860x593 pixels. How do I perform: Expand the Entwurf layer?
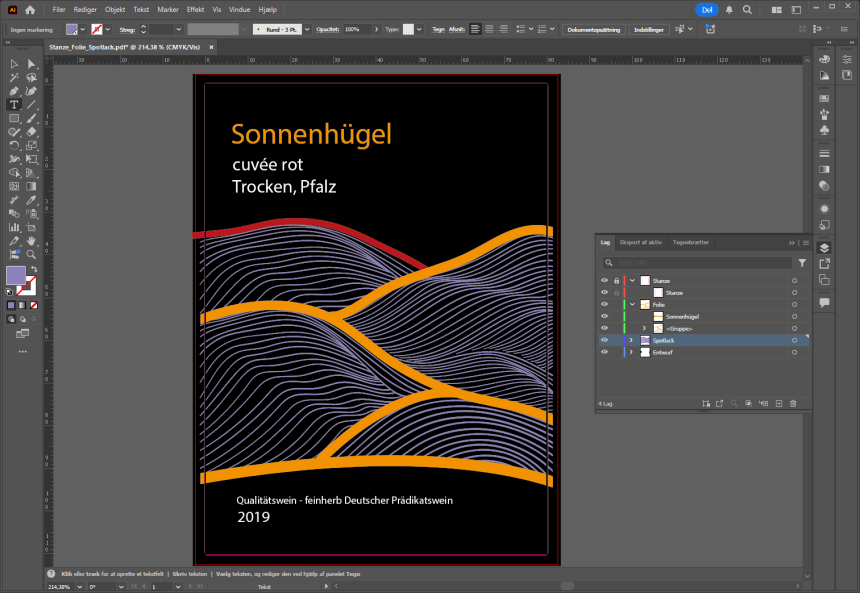[x=631, y=352]
